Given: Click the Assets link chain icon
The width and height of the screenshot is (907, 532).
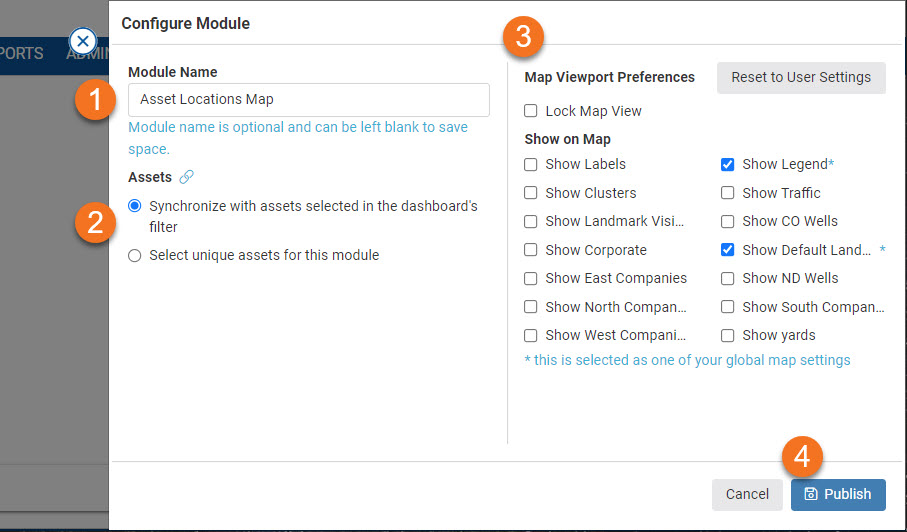Looking at the screenshot, I should [186, 177].
